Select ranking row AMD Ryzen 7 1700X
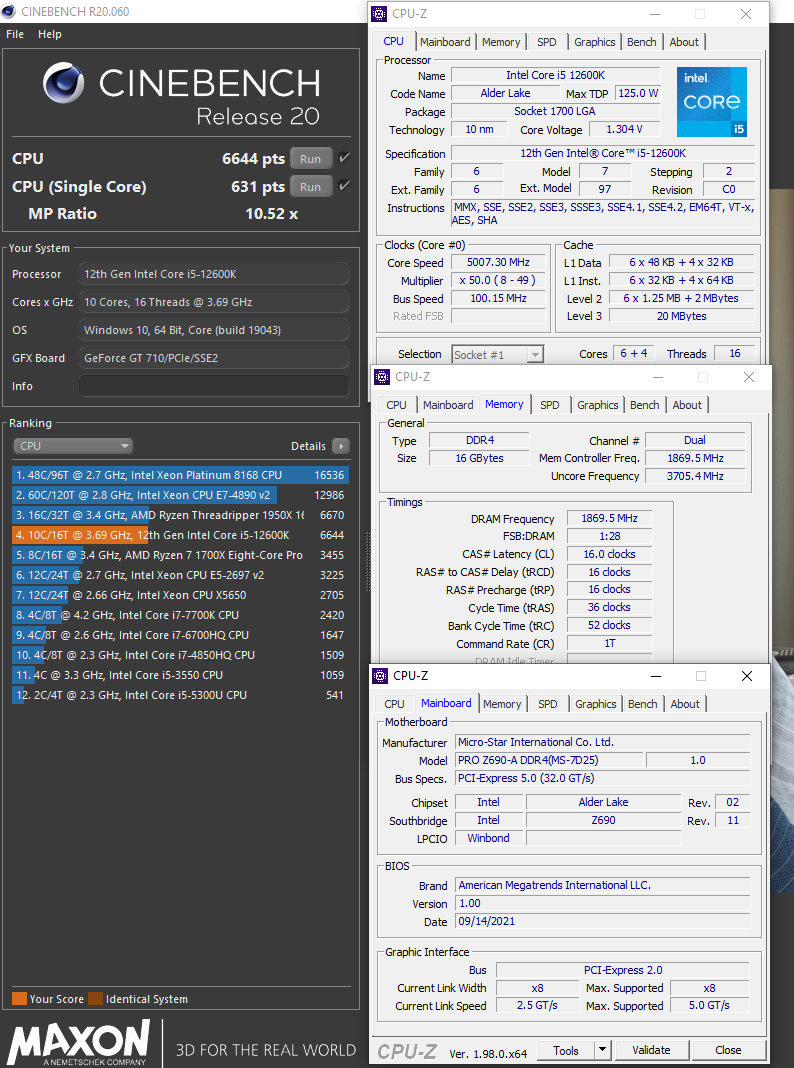794x1068 pixels. tap(180, 555)
